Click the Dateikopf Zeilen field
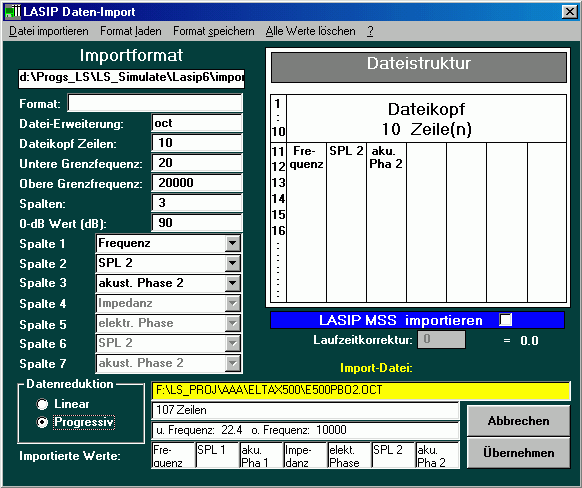Viewport: 582px width, 488px height. pyautogui.click(x=197, y=143)
